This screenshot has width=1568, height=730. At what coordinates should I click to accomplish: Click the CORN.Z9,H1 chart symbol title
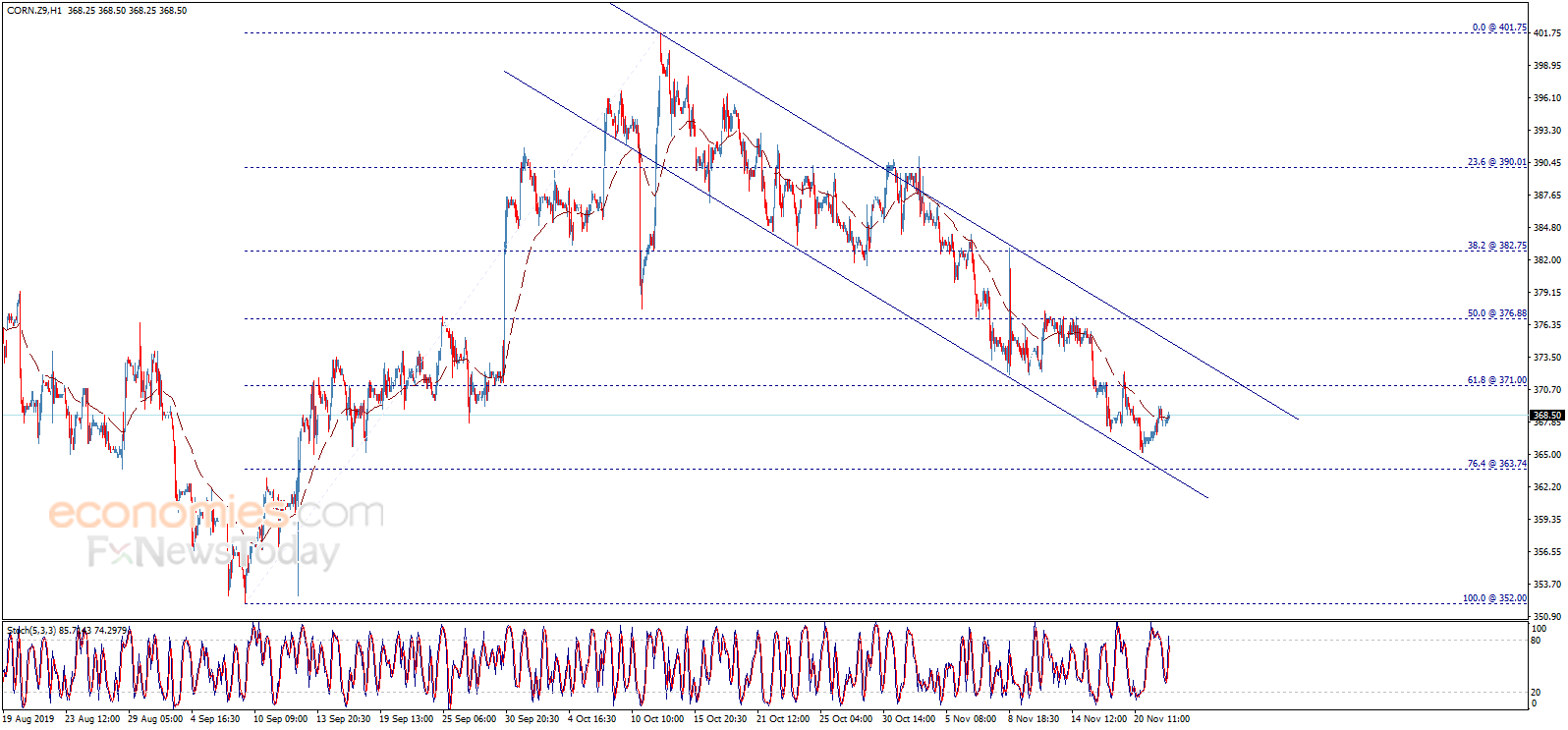click(x=35, y=11)
